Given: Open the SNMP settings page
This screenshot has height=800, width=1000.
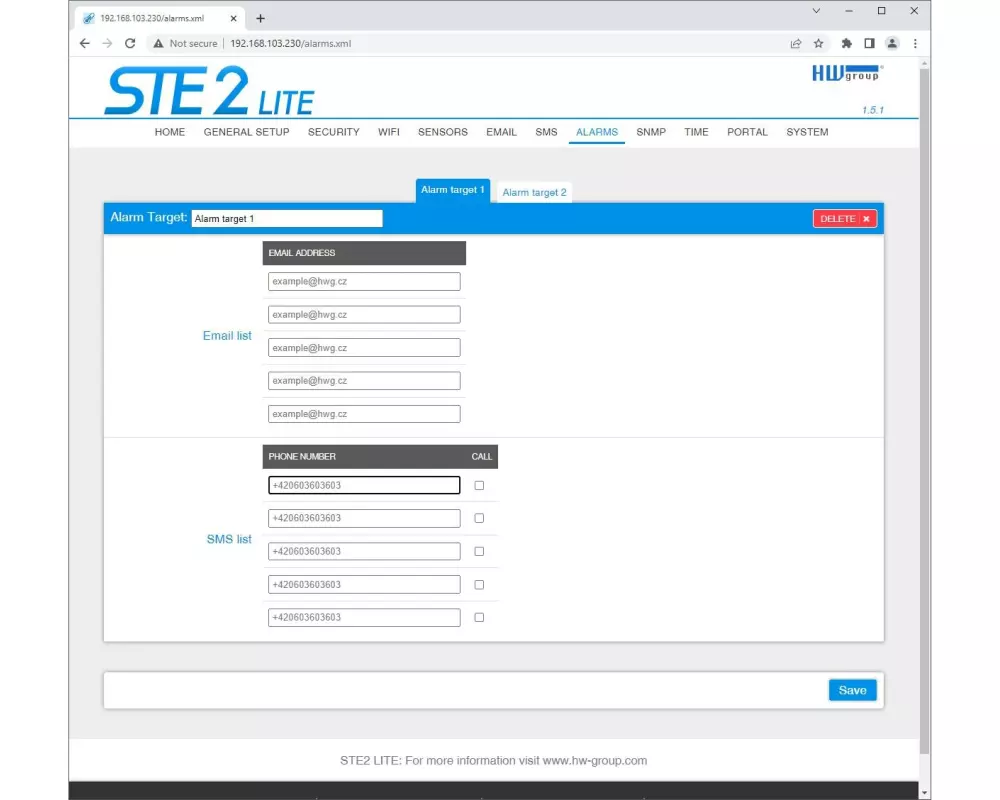Looking at the screenshot, I should (x=650, y=132).
